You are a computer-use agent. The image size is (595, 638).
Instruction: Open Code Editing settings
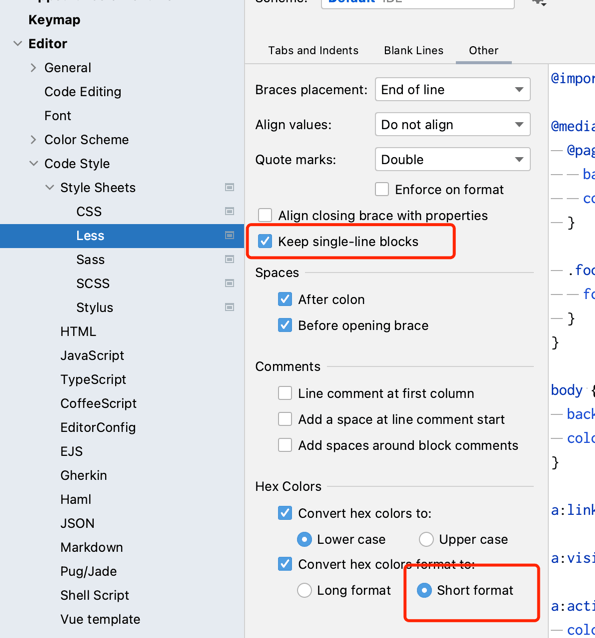click(x=83, y=92)
